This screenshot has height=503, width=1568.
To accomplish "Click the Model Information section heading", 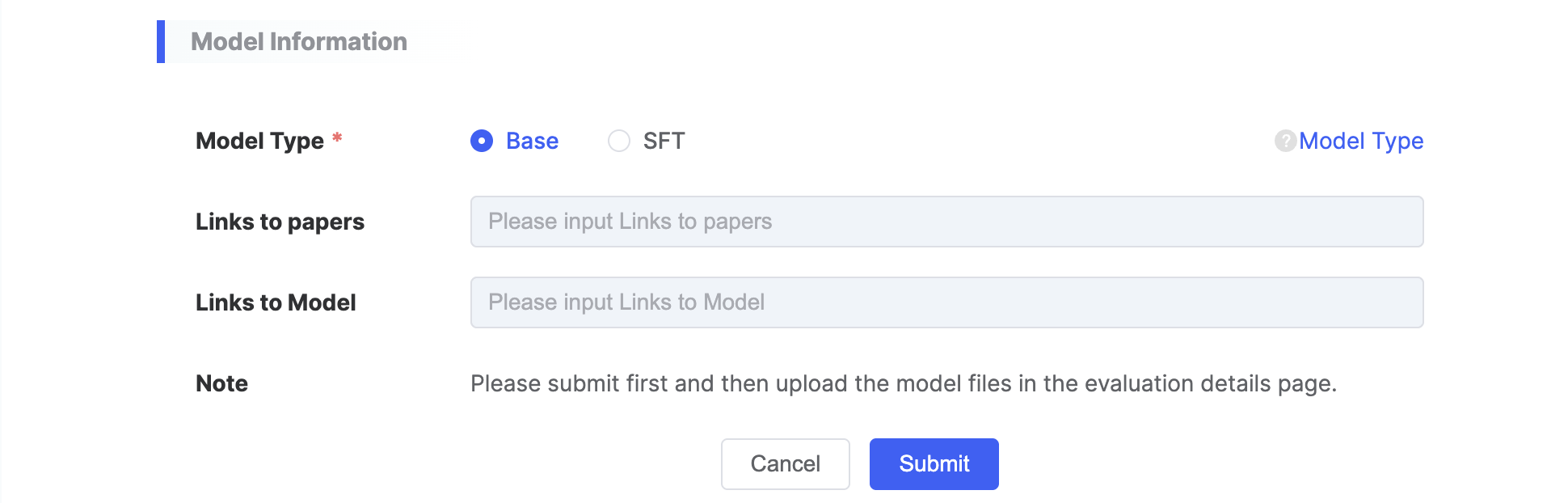I will pyautogui.click(x=298, y=42).
